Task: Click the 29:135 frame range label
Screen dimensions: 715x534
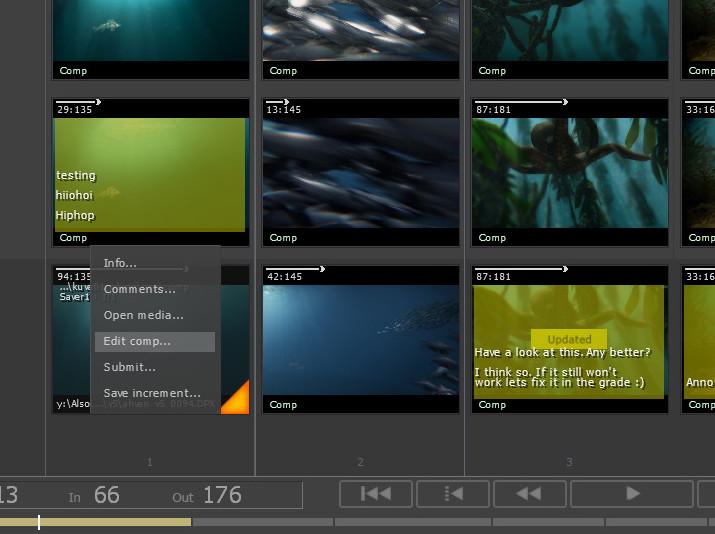Action: click(x=74, y=110)
